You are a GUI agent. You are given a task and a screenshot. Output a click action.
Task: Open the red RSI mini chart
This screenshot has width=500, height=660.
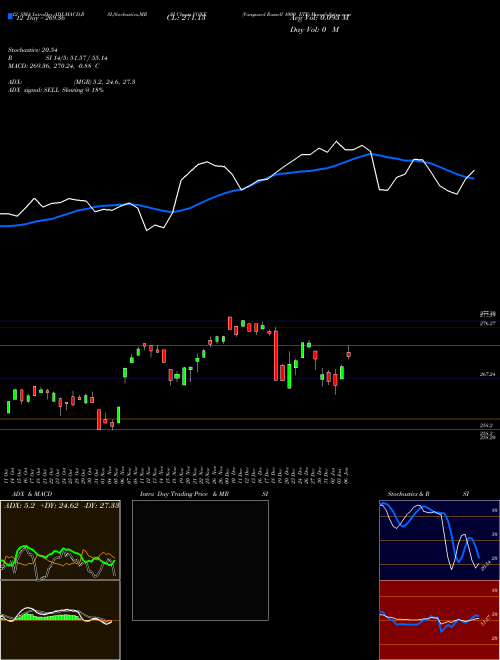(439, 620)
